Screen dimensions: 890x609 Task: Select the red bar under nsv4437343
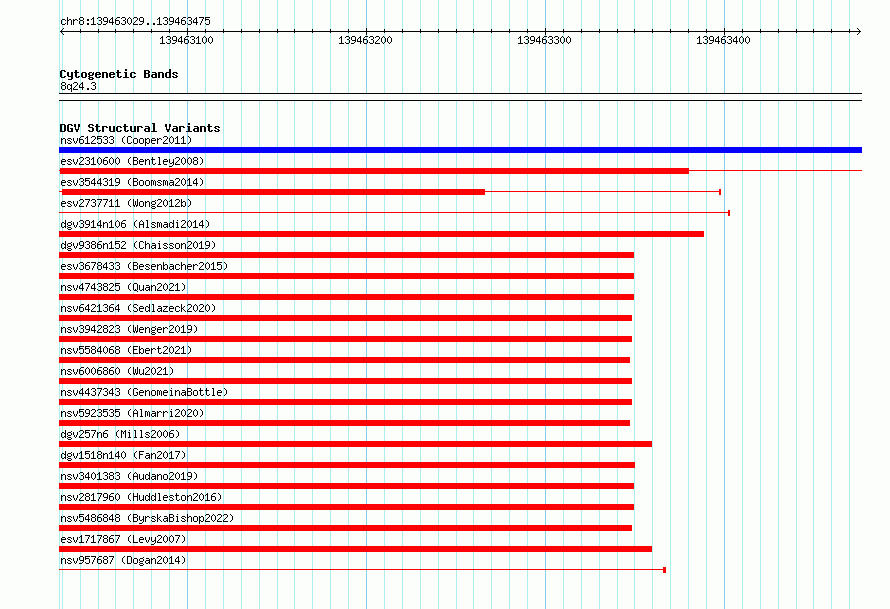(x=346, y=402)
